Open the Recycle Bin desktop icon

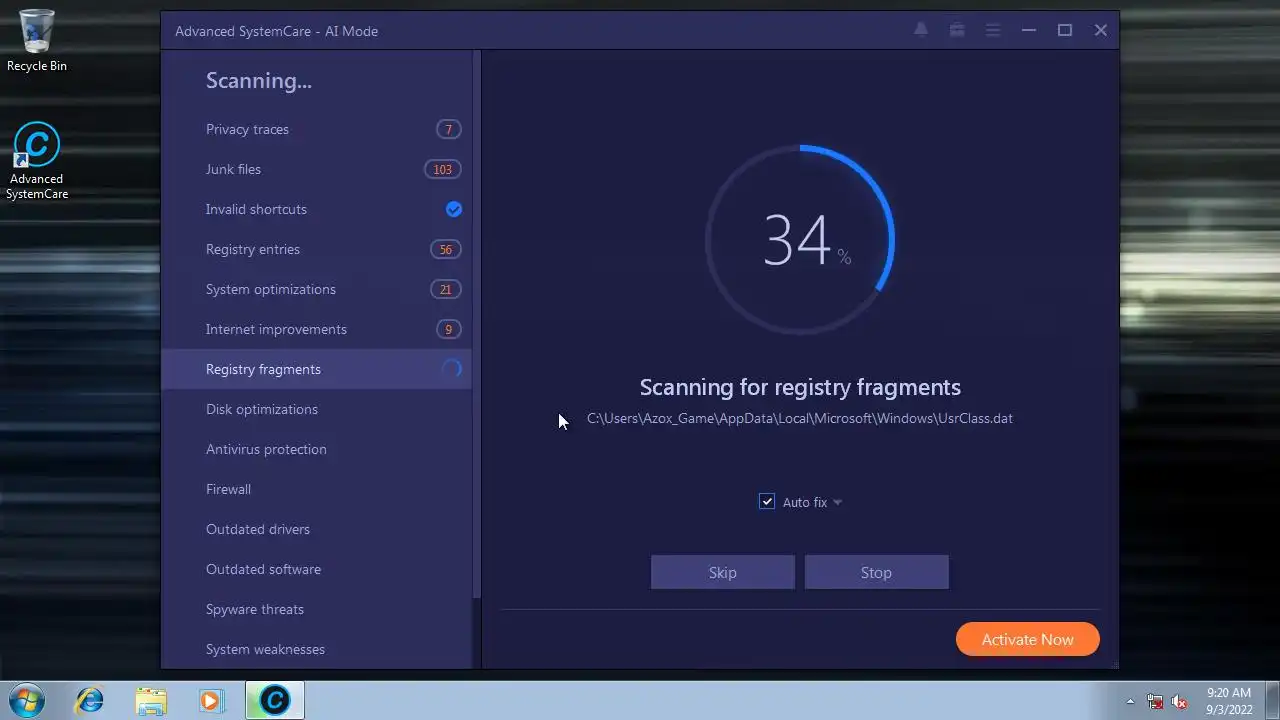tap(37, 40)
